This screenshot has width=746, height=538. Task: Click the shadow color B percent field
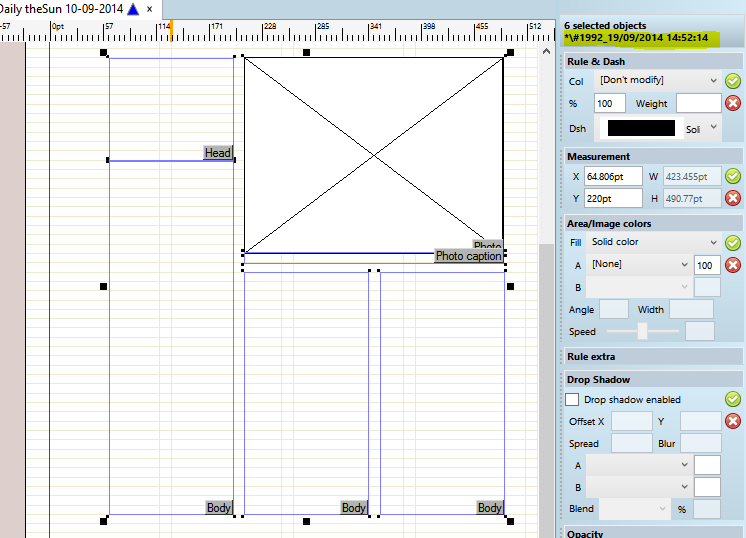(x=707, y=487)
